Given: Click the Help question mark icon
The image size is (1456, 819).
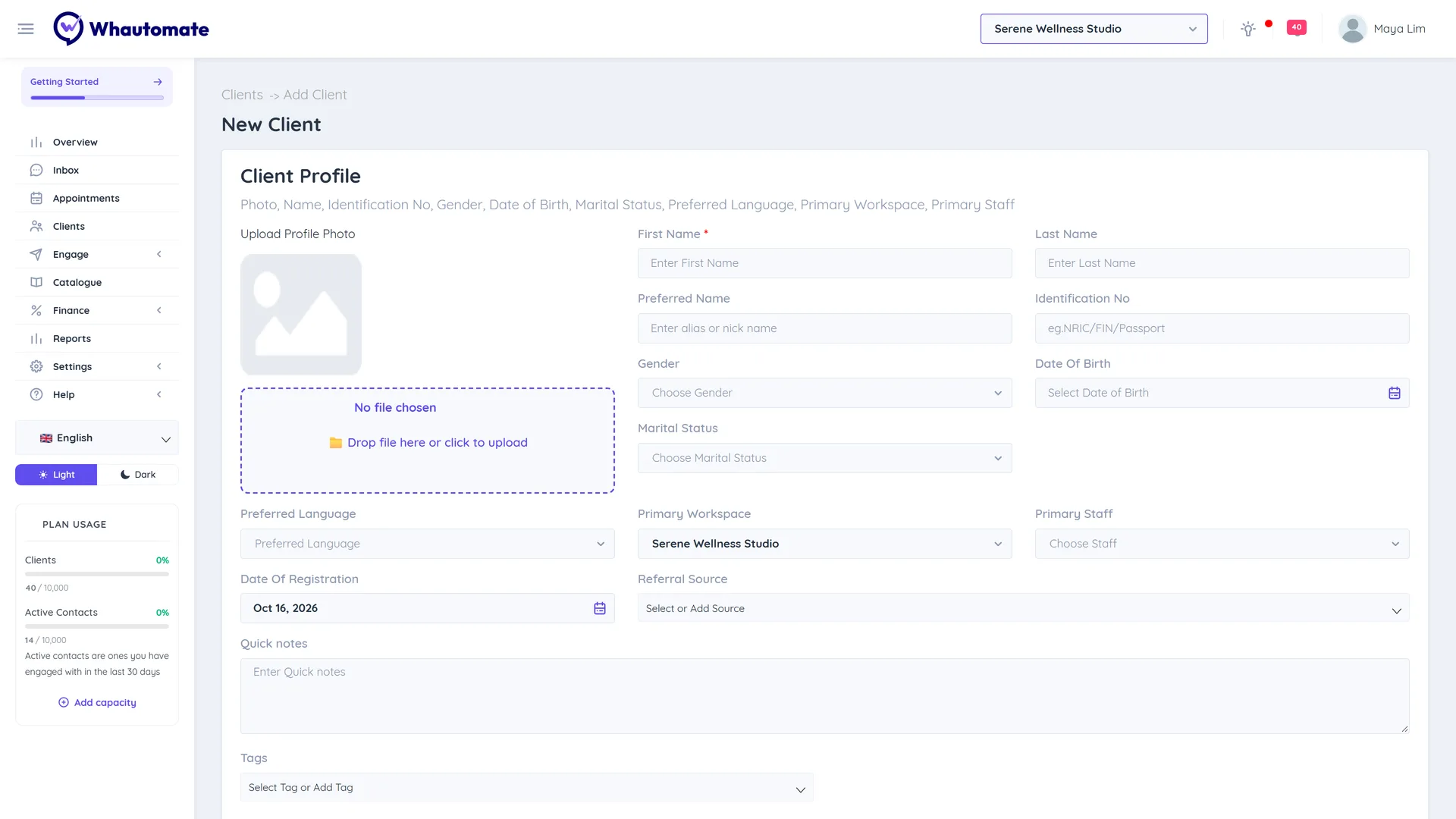Looking at the screenshot, I should pyautogui.click(x=36, y=395).
